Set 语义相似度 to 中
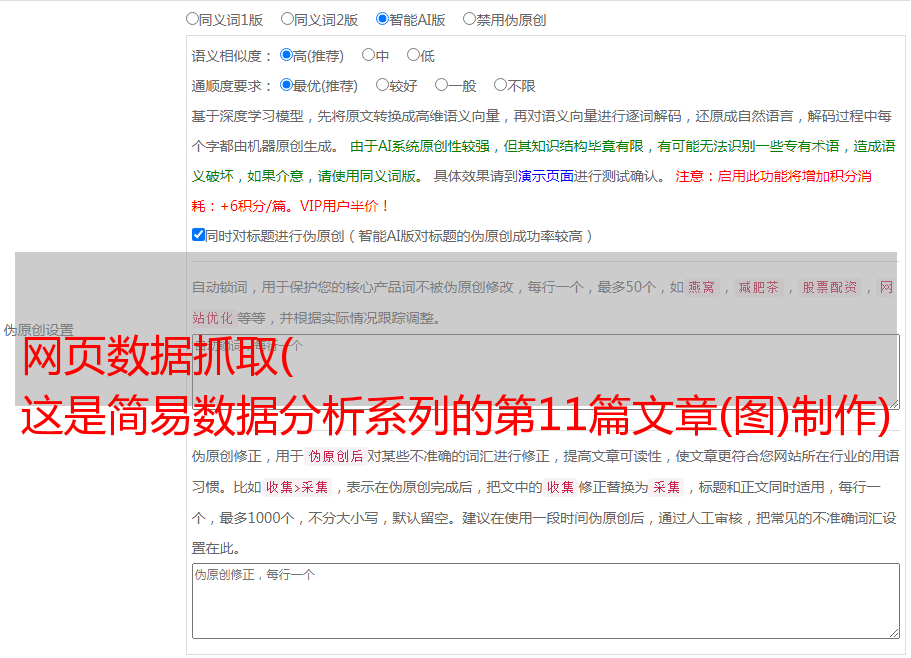 pos(368,55)
